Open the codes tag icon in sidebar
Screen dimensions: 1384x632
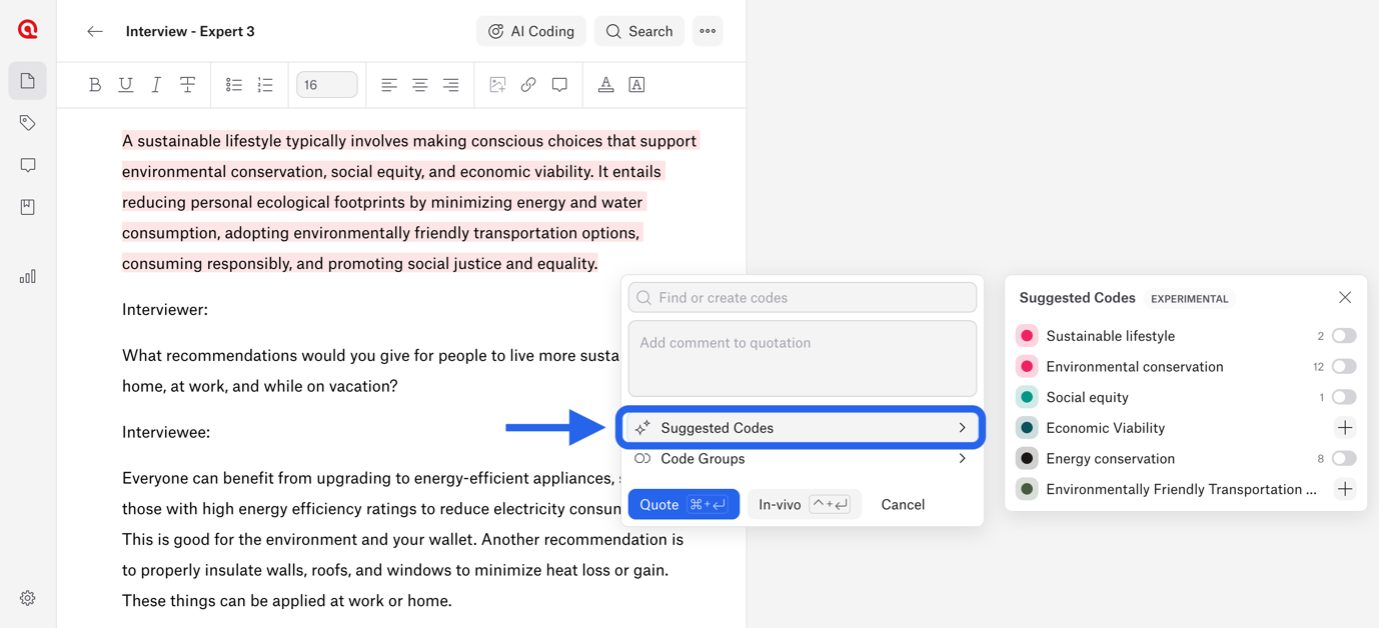(27, 123)
